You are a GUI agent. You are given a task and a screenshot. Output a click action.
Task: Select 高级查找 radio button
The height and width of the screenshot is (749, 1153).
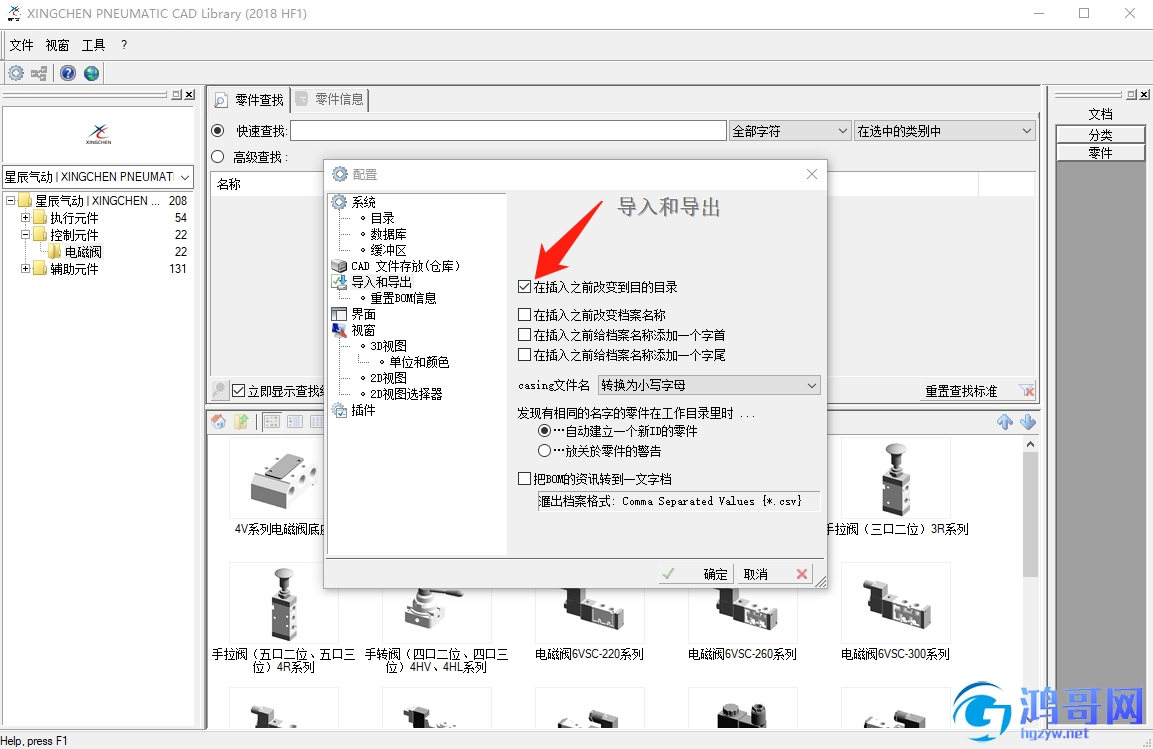pyautogui.click(x=218, y=157)
